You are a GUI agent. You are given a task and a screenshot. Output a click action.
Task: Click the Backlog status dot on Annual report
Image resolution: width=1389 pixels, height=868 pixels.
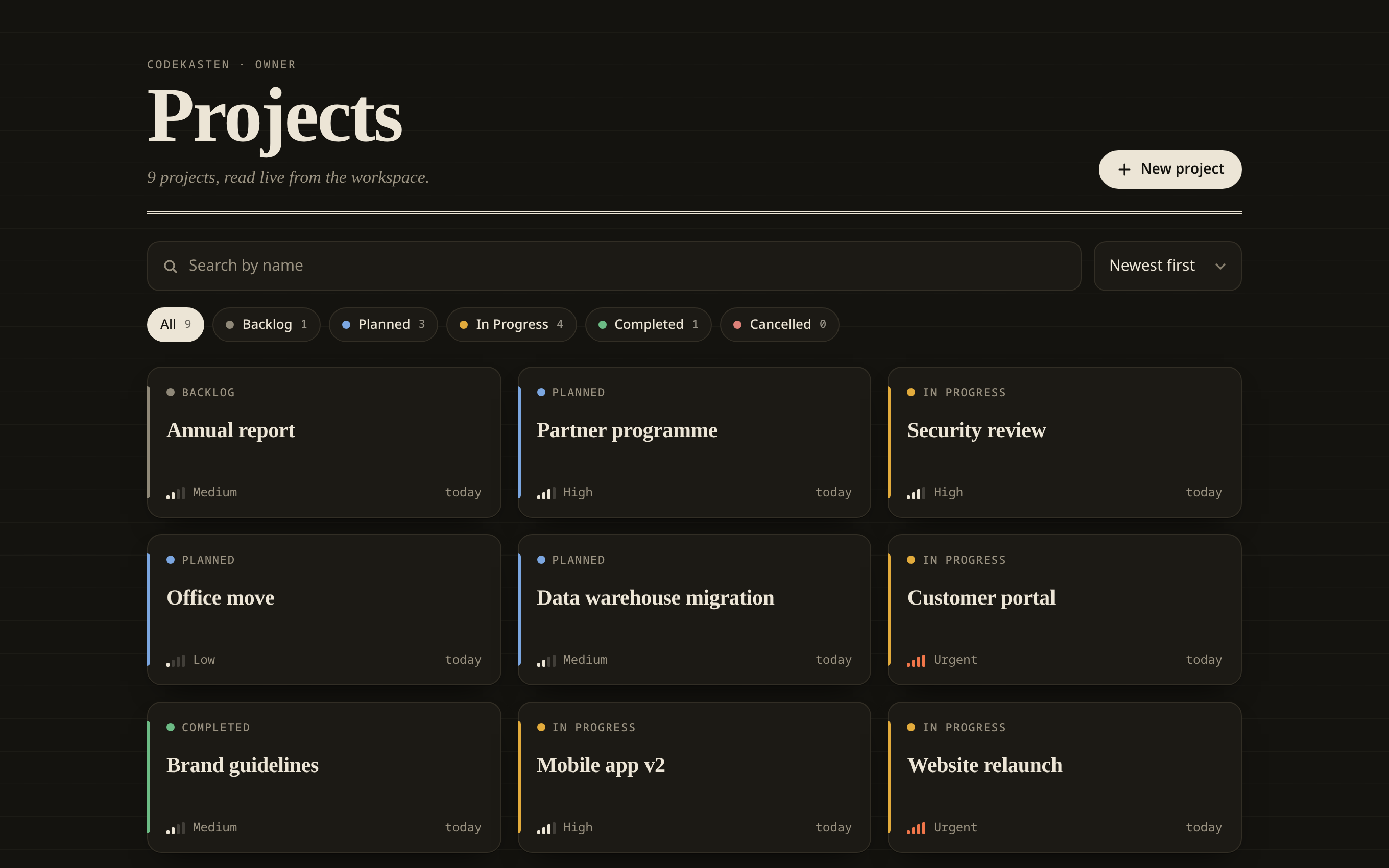(x=171, y=392)
